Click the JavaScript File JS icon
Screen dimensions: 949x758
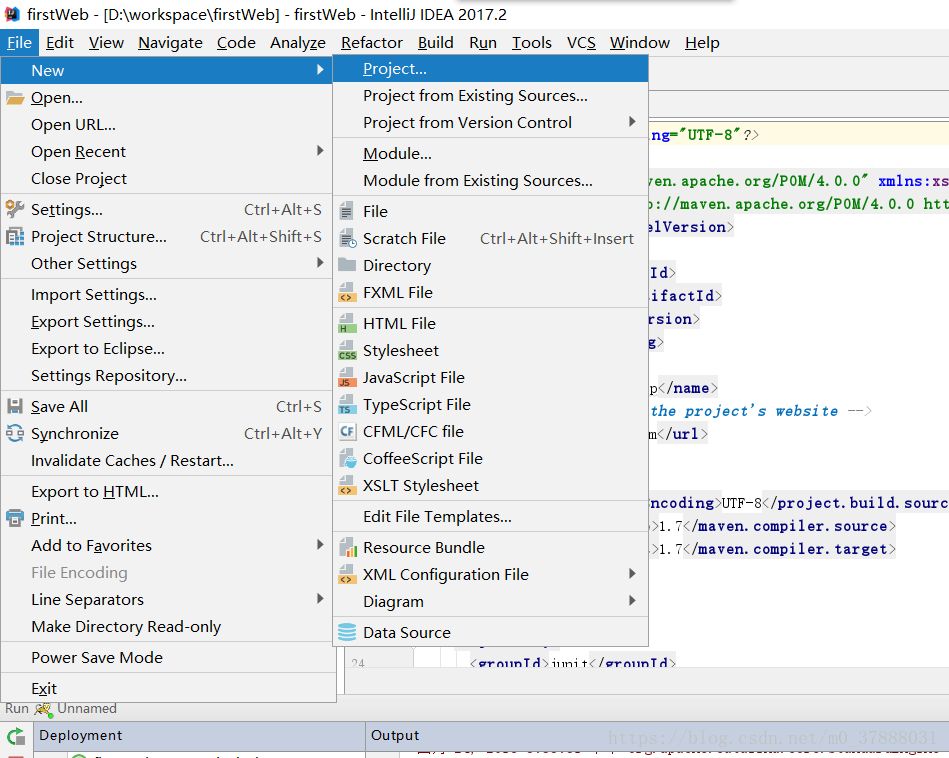click(347, 377)
